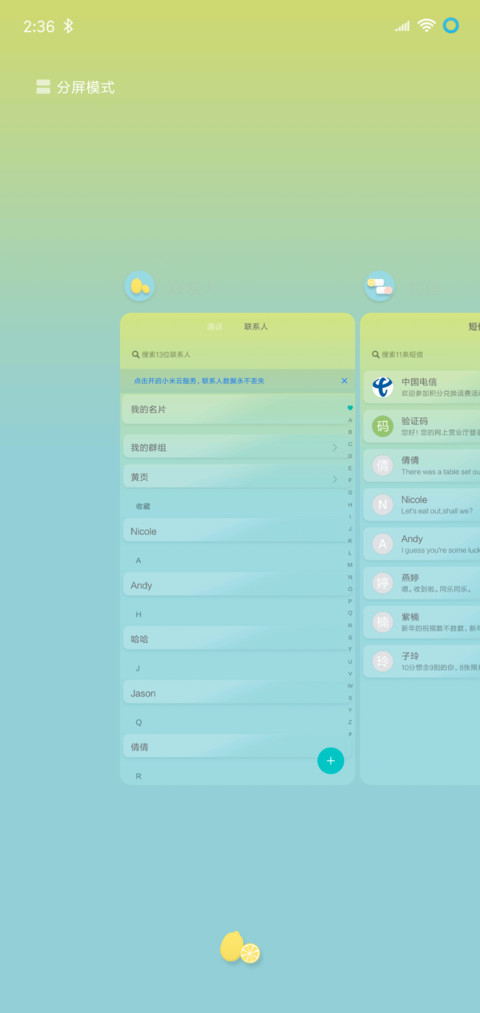Tap the 分屏模式 split-screen mode button

[x=76, y=87]
